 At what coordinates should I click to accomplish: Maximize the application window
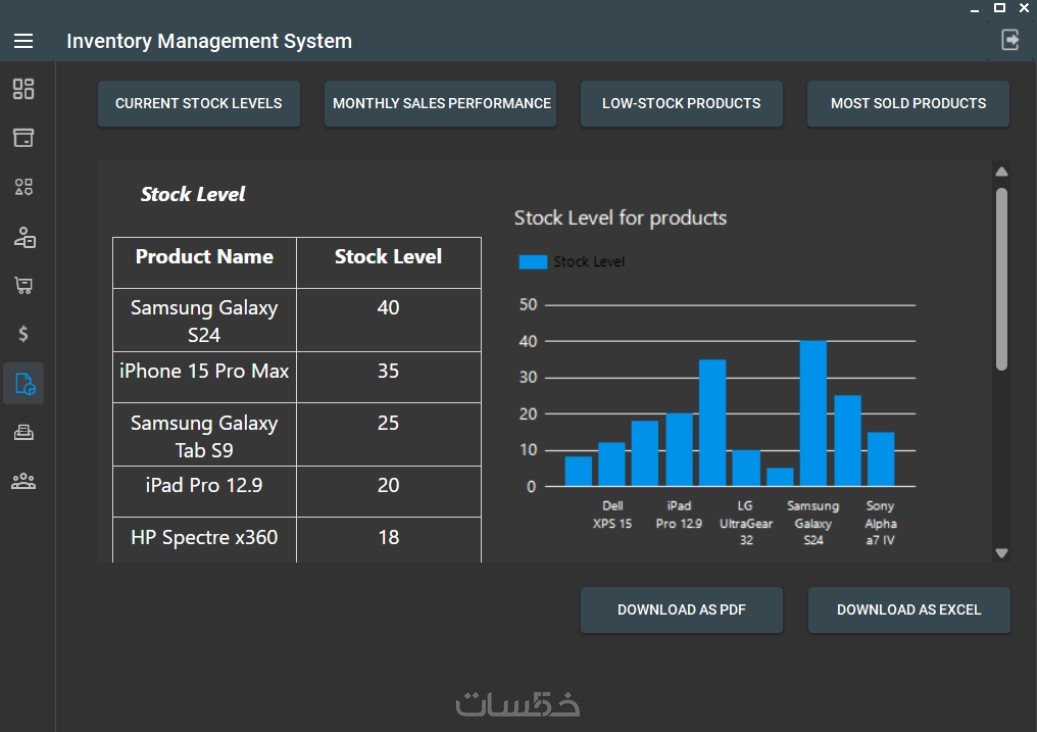click(999, 8)
